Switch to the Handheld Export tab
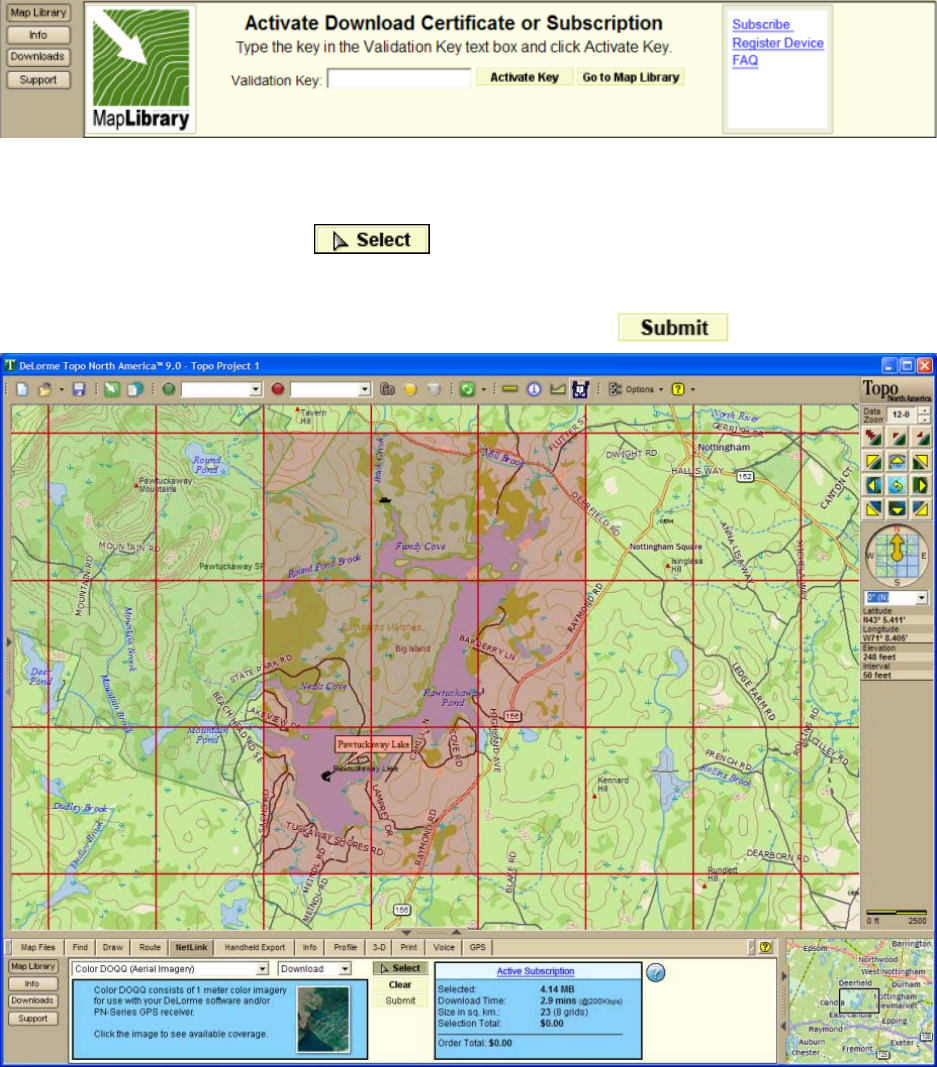The image size is (937, 1067). (254, 947)
